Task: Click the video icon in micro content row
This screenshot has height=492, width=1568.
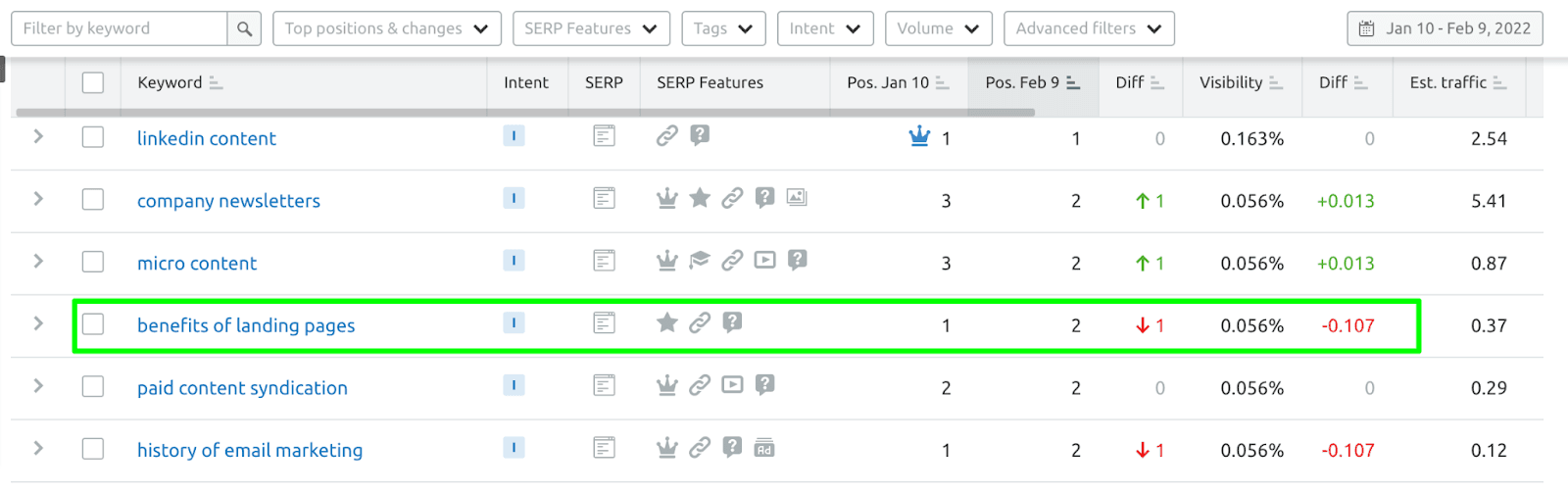Action: click(x=765, y=261)
